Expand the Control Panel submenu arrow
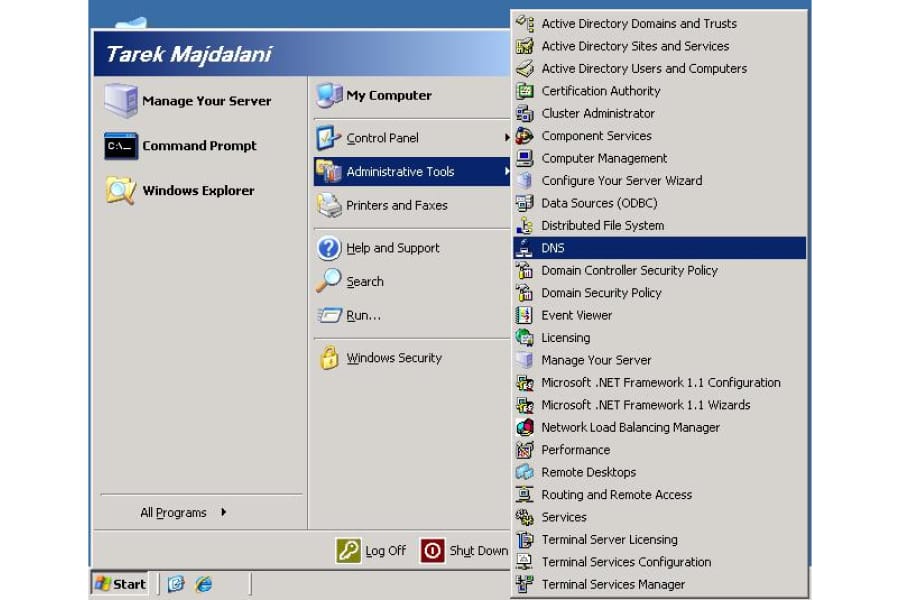Viewport: 900px width, 600px height. [507, 137]
